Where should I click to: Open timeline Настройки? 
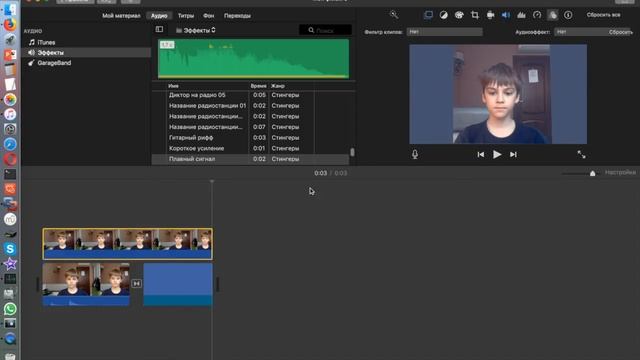pos(620,173)
